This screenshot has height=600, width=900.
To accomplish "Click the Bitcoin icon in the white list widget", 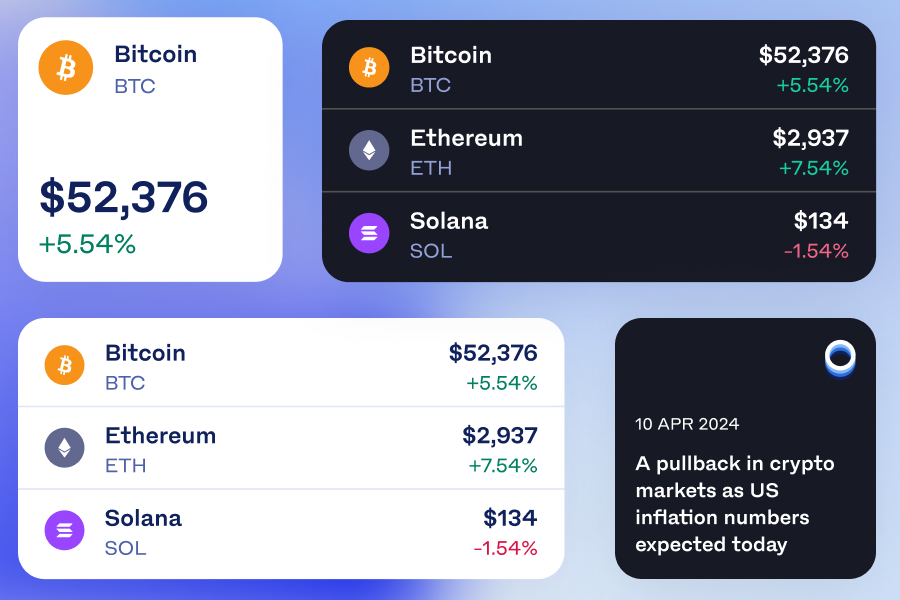I will [65, 365].
